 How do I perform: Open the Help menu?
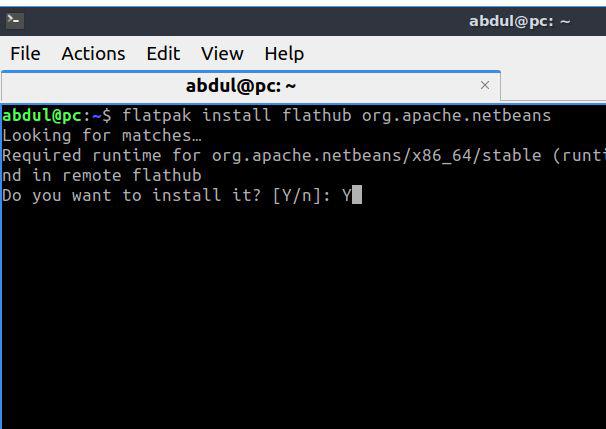coord(284,54)
